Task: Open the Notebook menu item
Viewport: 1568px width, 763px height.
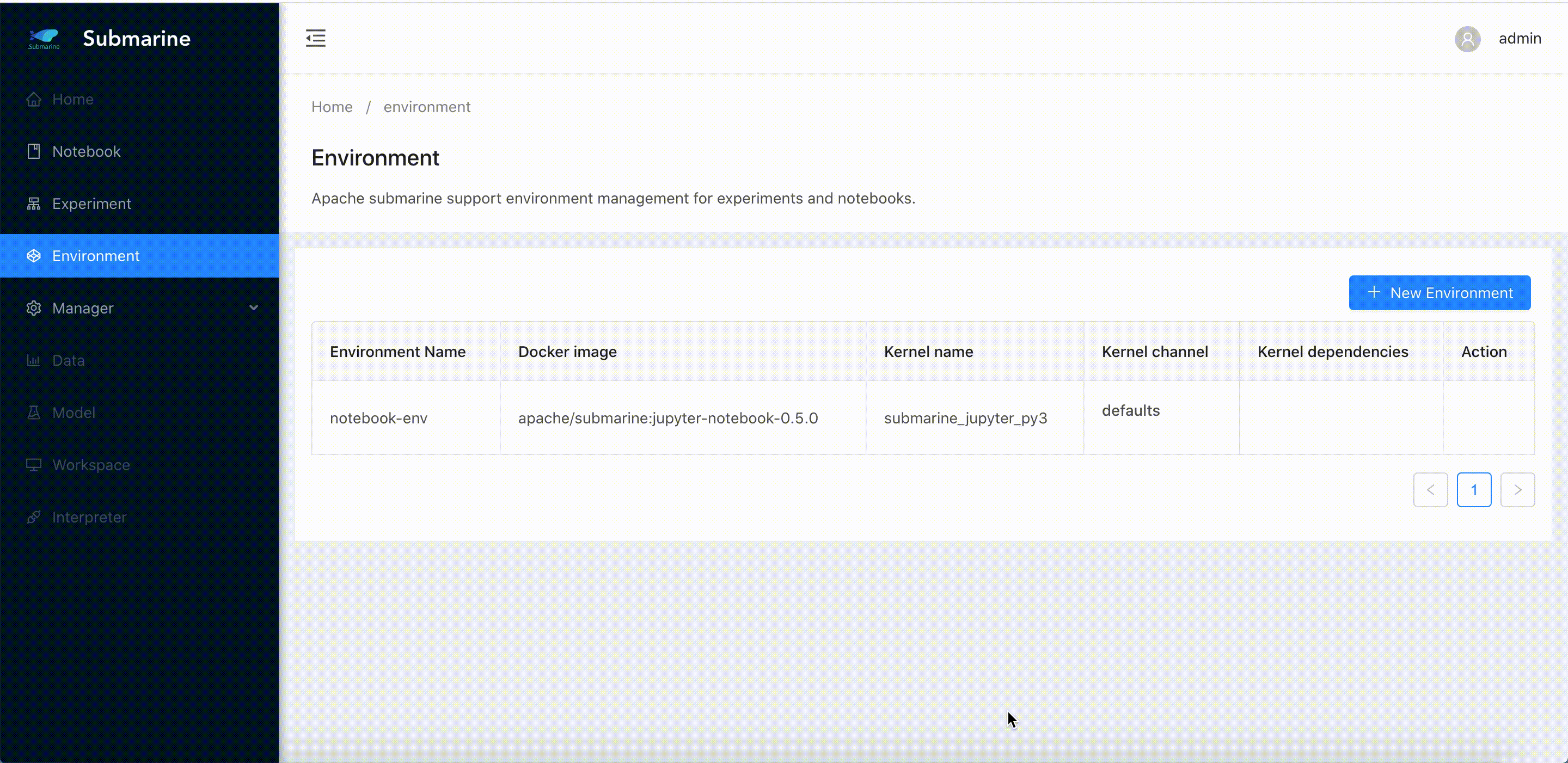Action: [x=87, y=151]
